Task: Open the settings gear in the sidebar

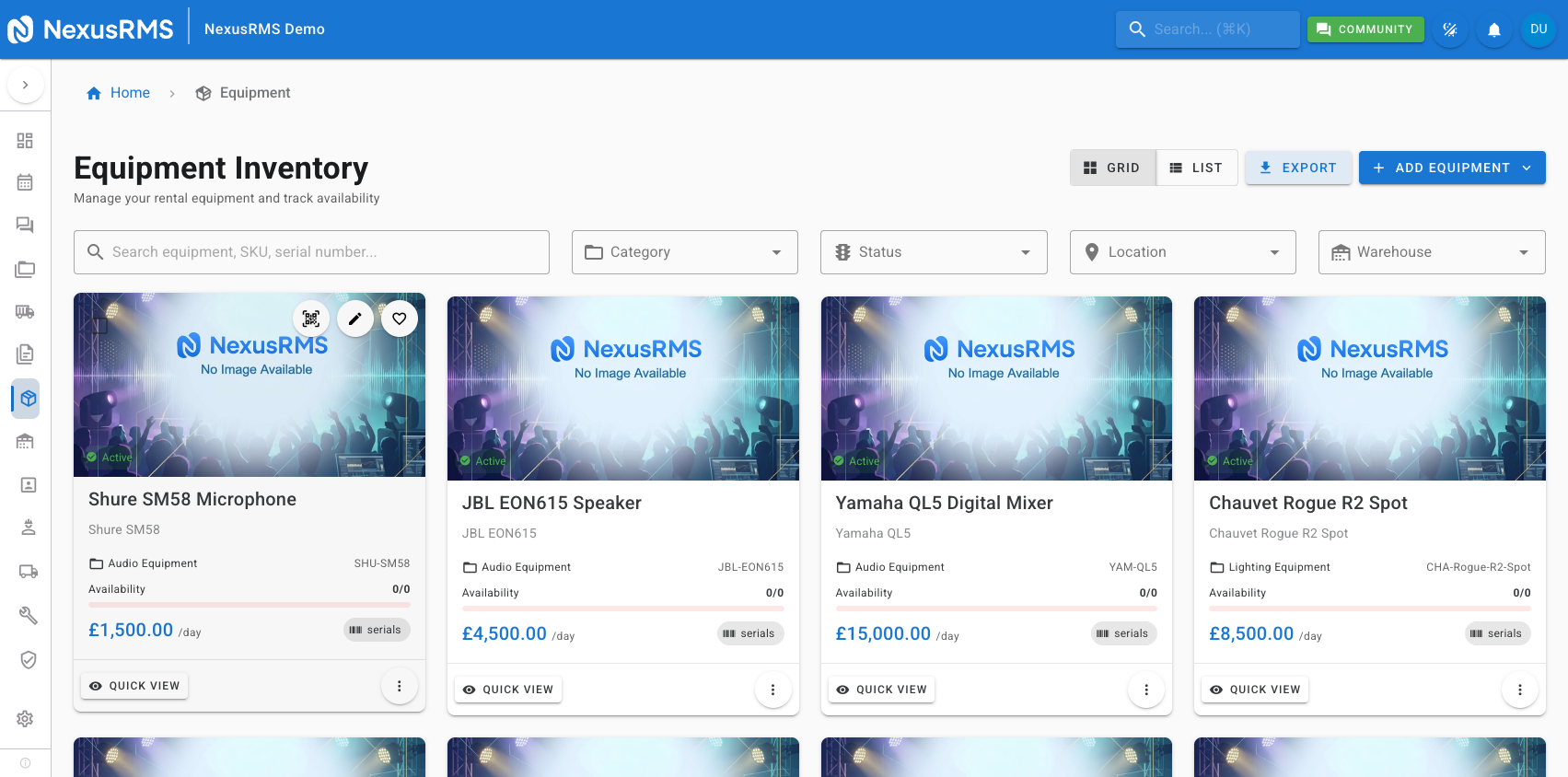Action: coord(25,718)
